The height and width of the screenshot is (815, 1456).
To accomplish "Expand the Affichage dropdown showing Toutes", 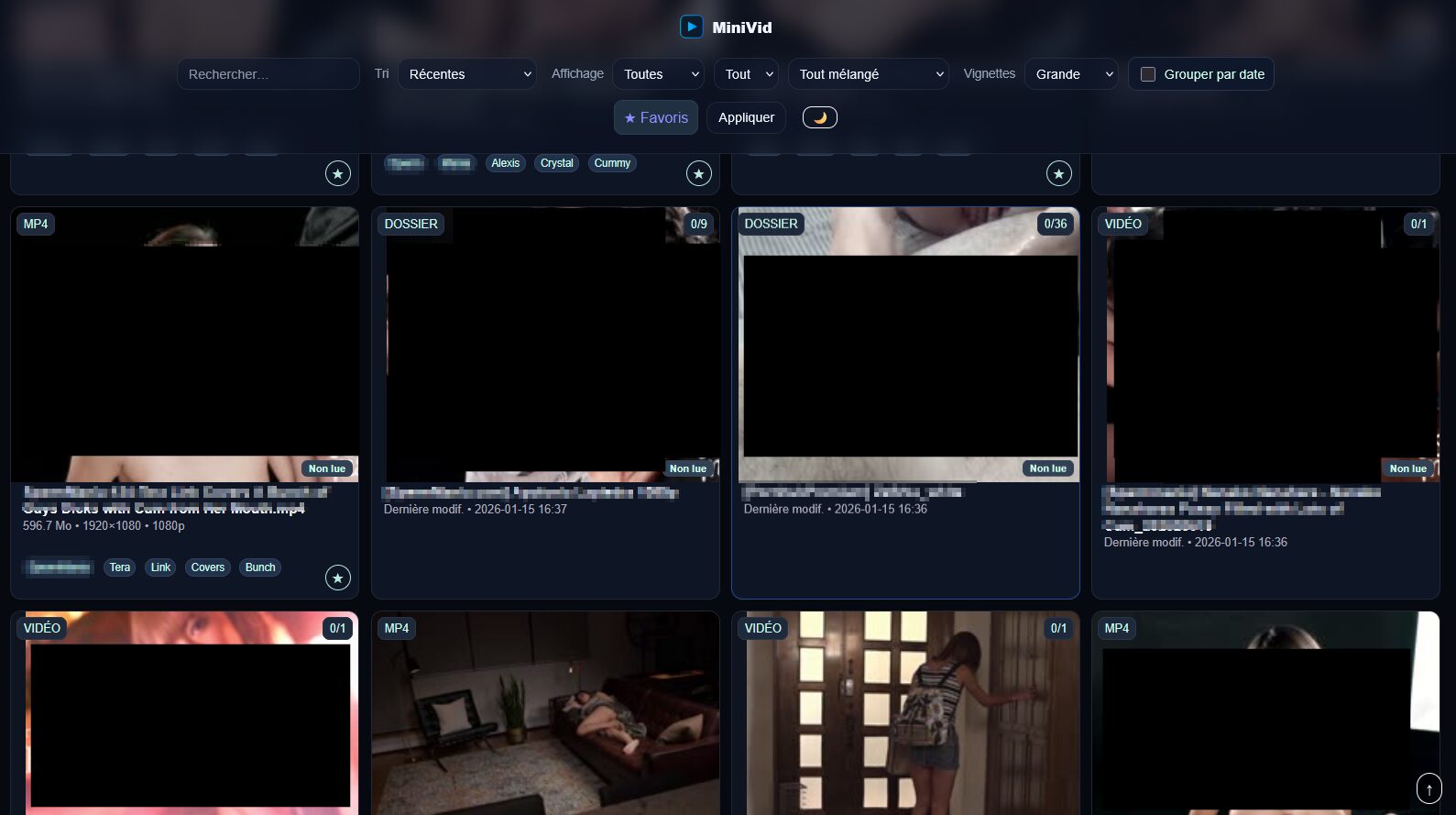I will [658, 74].
